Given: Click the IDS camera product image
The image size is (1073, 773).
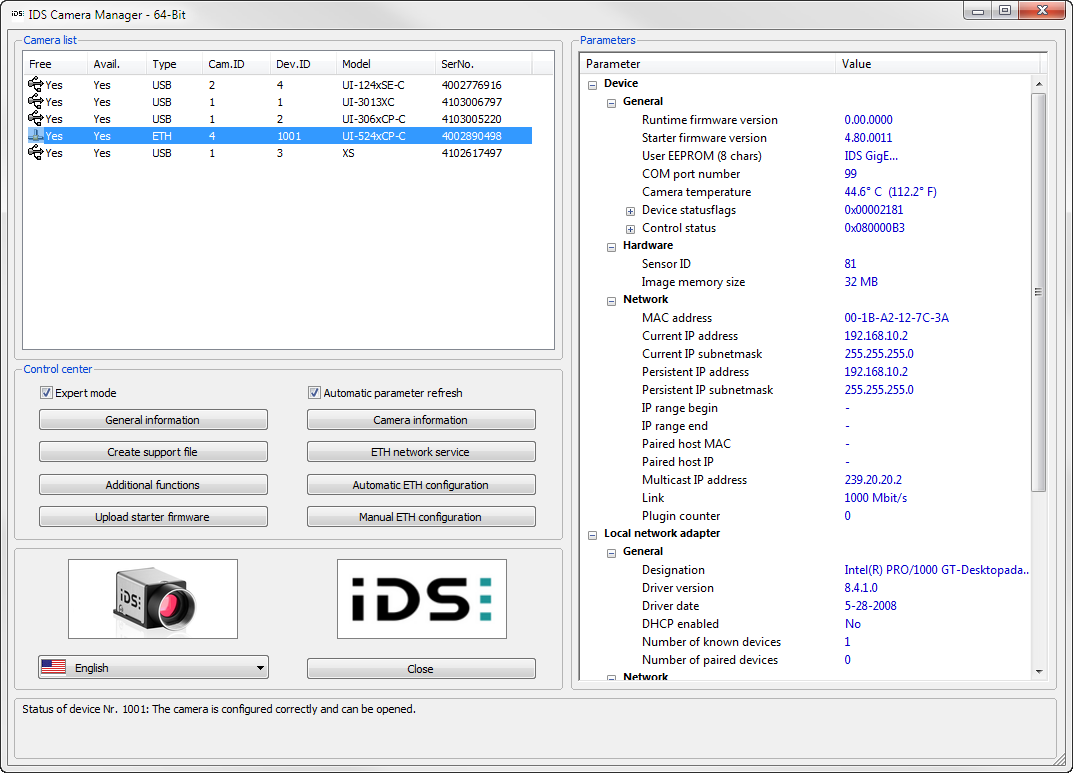Looking at the screenshot, I should (153, 599).
